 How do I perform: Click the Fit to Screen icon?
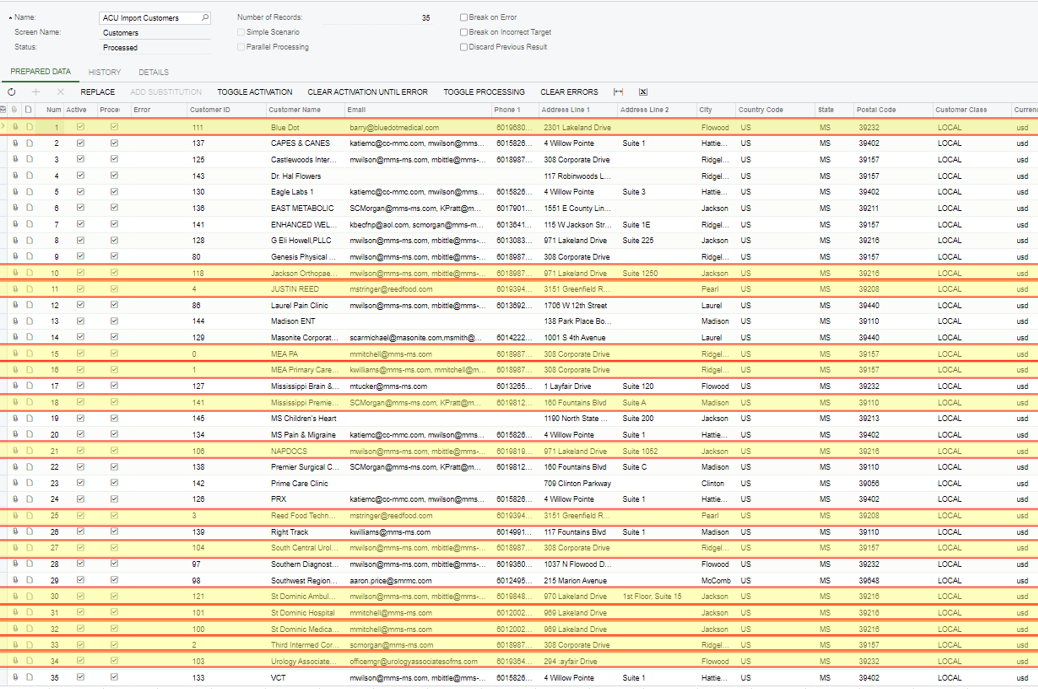pos(618,92)
